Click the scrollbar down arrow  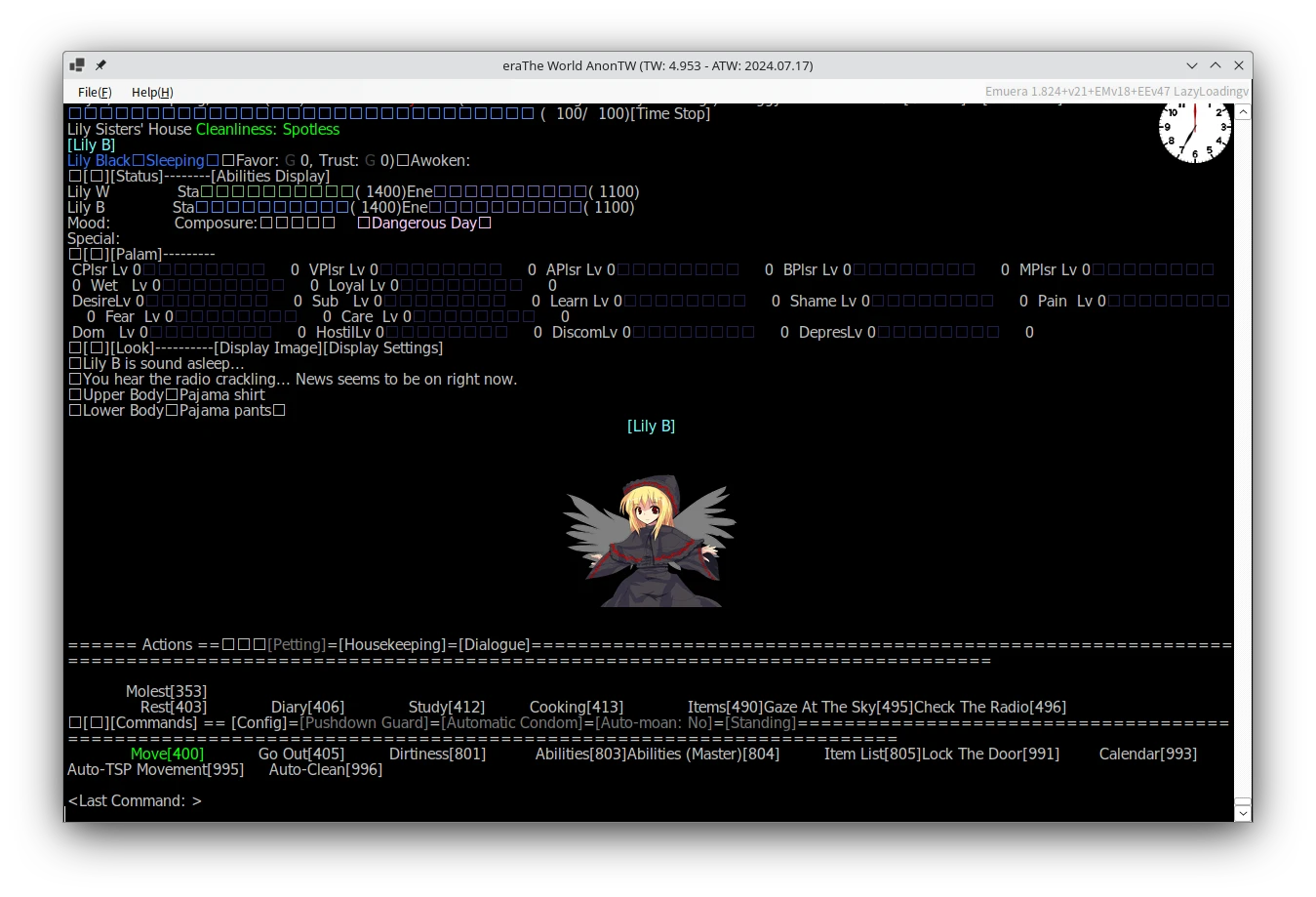click(x=1242, y=812)
